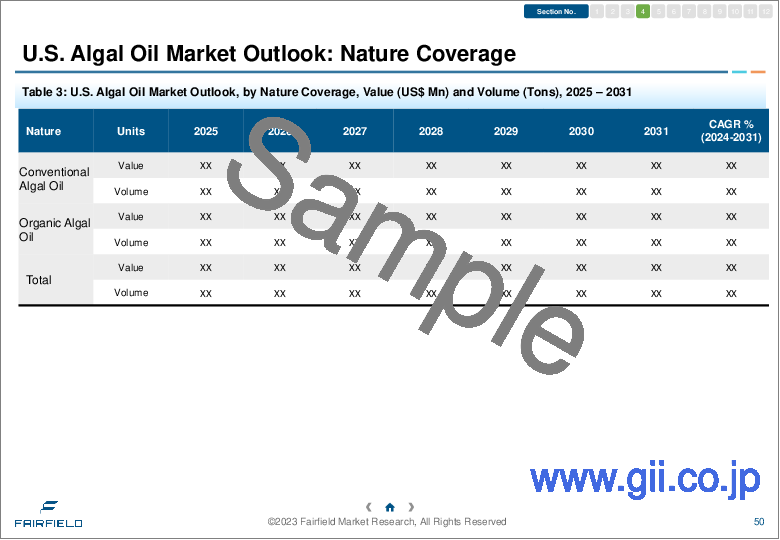Jump to section 2

click(x=612, y=12)
